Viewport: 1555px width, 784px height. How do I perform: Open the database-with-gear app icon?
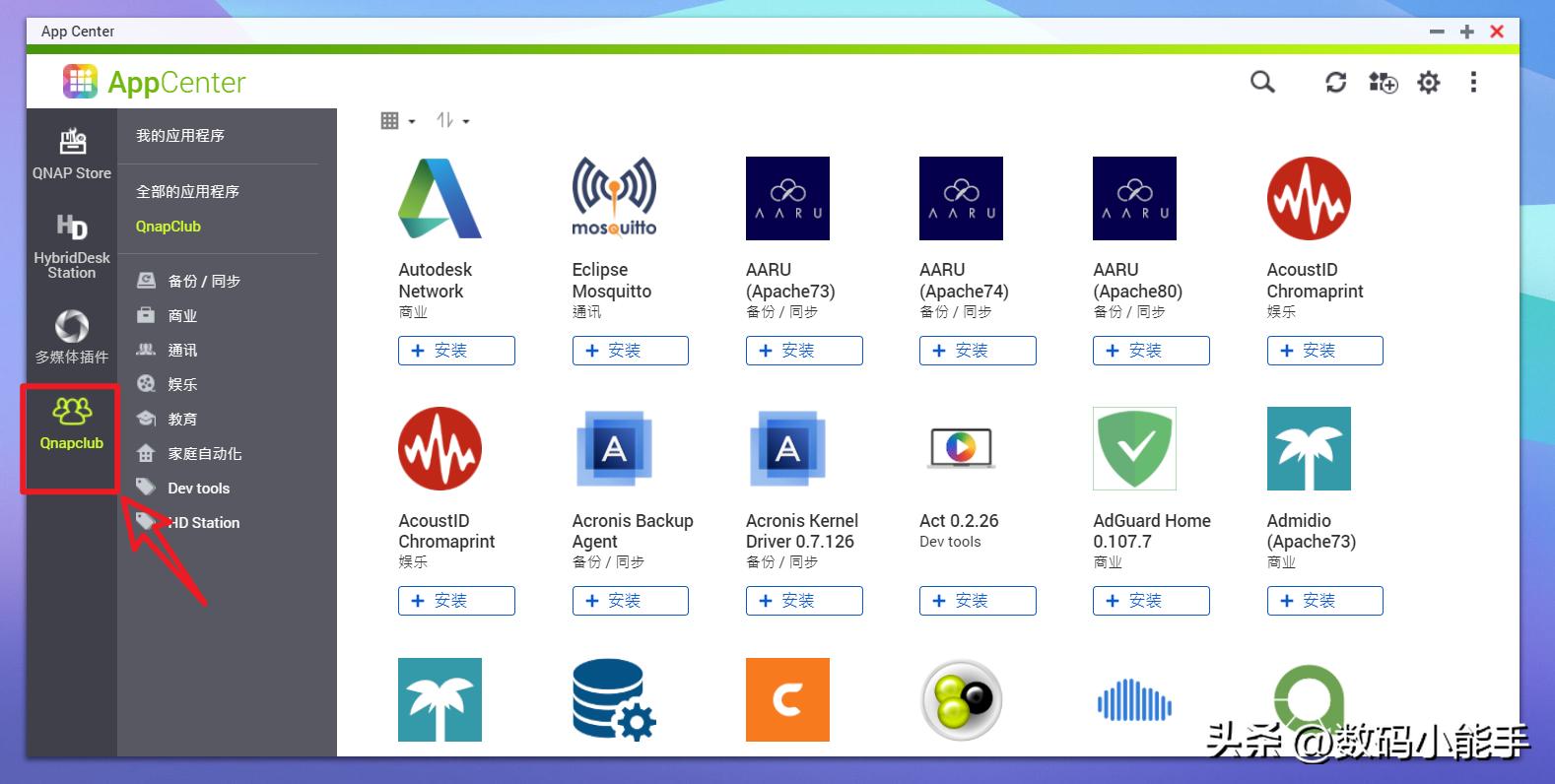coord(614,699)
